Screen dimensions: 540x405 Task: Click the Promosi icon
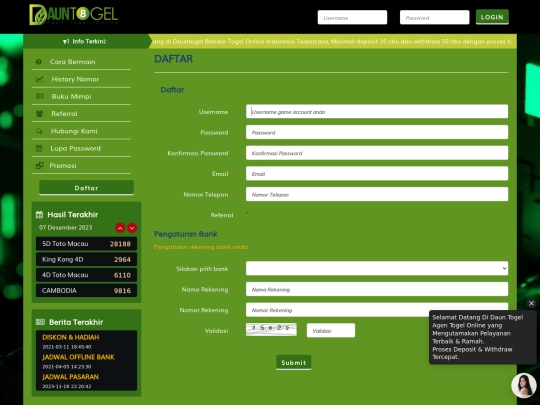(40, 165)
